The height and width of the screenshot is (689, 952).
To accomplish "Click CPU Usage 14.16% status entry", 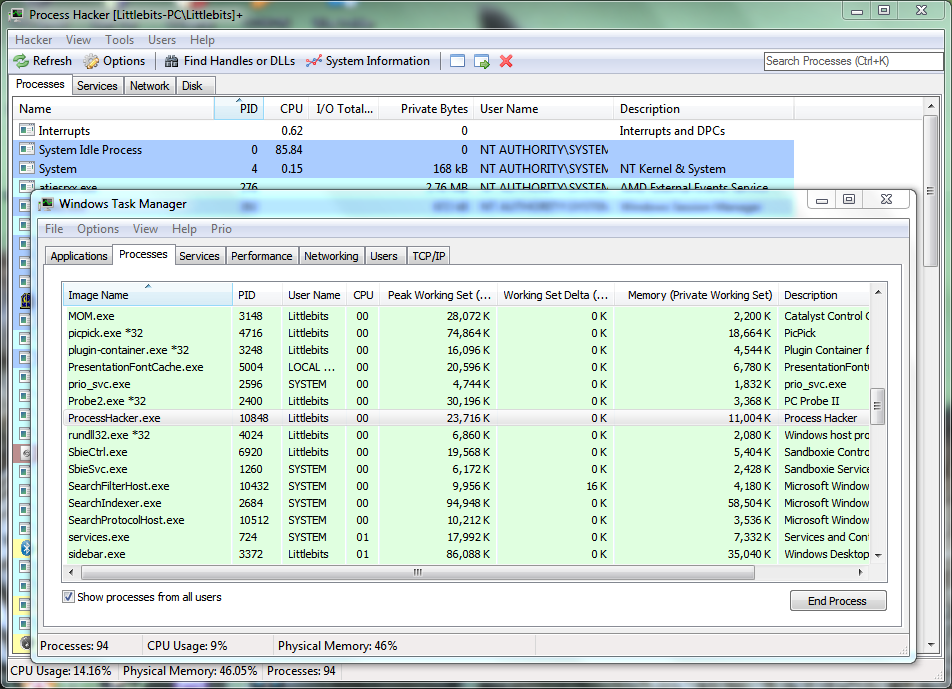I will pos(61,671).
